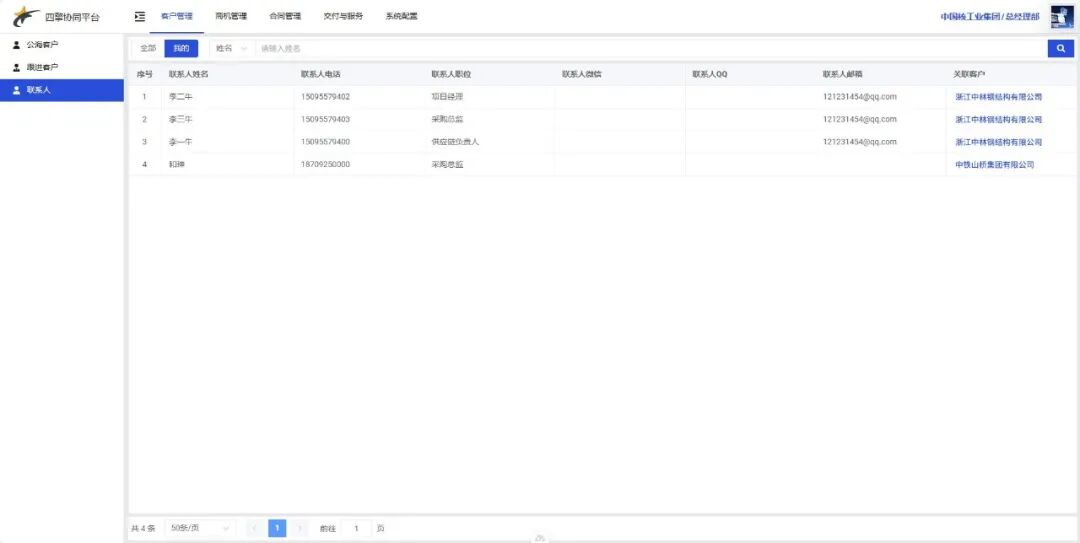Click the 联系人微信 column header
Screen dimensions: 1080x543
click(x=582, y=74)
